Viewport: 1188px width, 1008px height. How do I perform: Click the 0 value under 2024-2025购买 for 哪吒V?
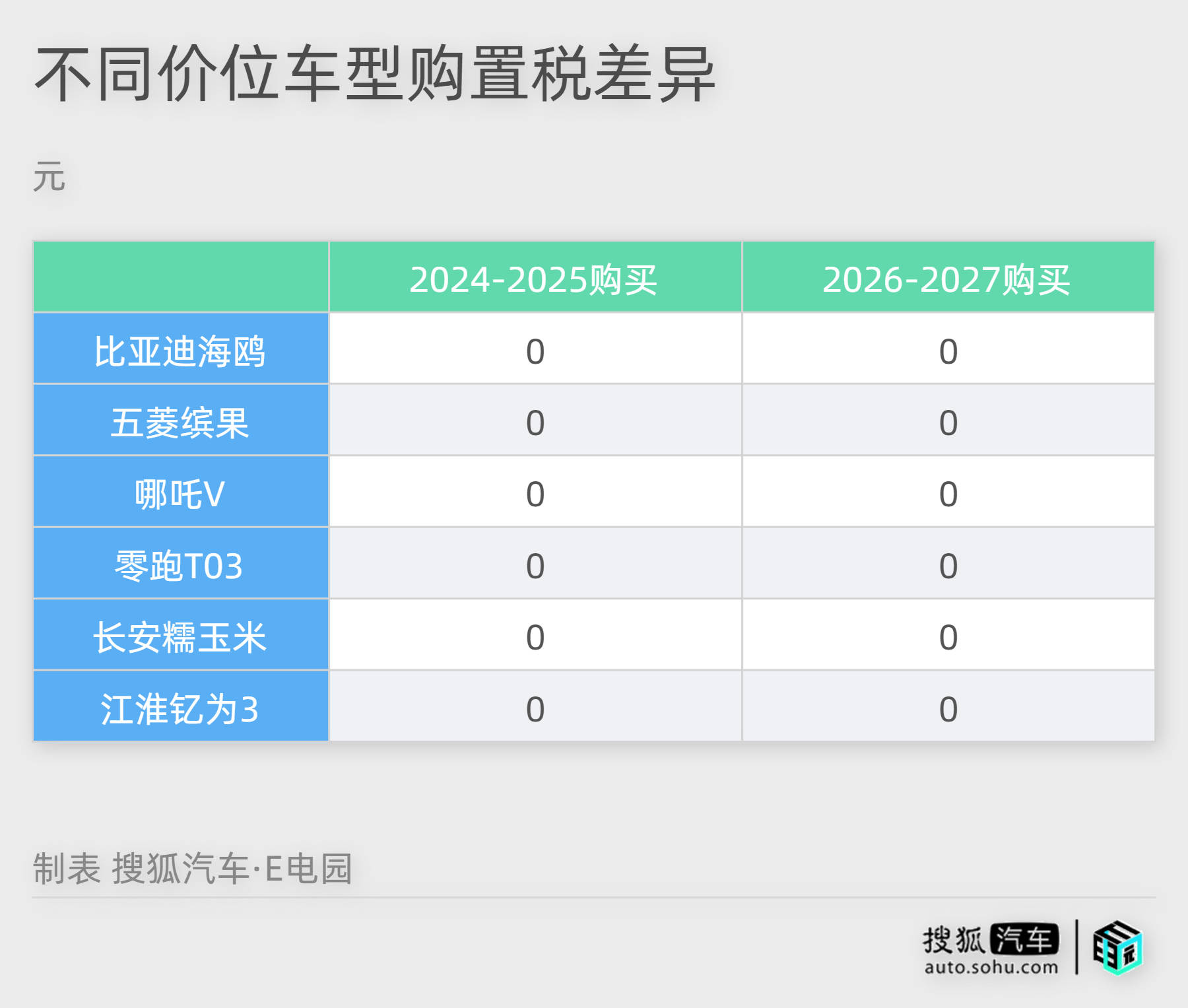point(535,492)
